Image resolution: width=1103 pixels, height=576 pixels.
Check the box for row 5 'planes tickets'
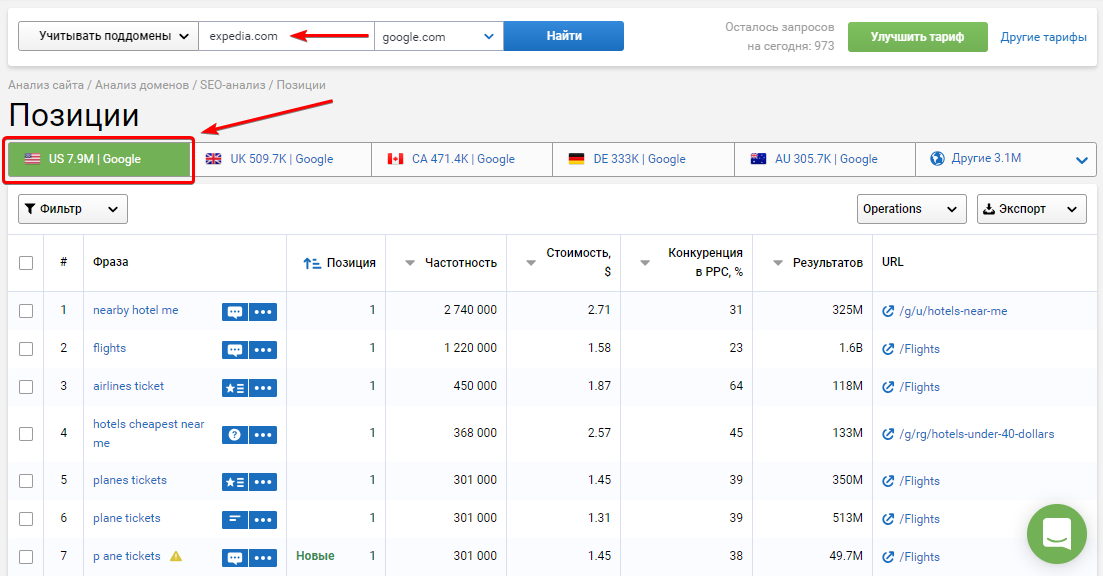click(26, 481)
